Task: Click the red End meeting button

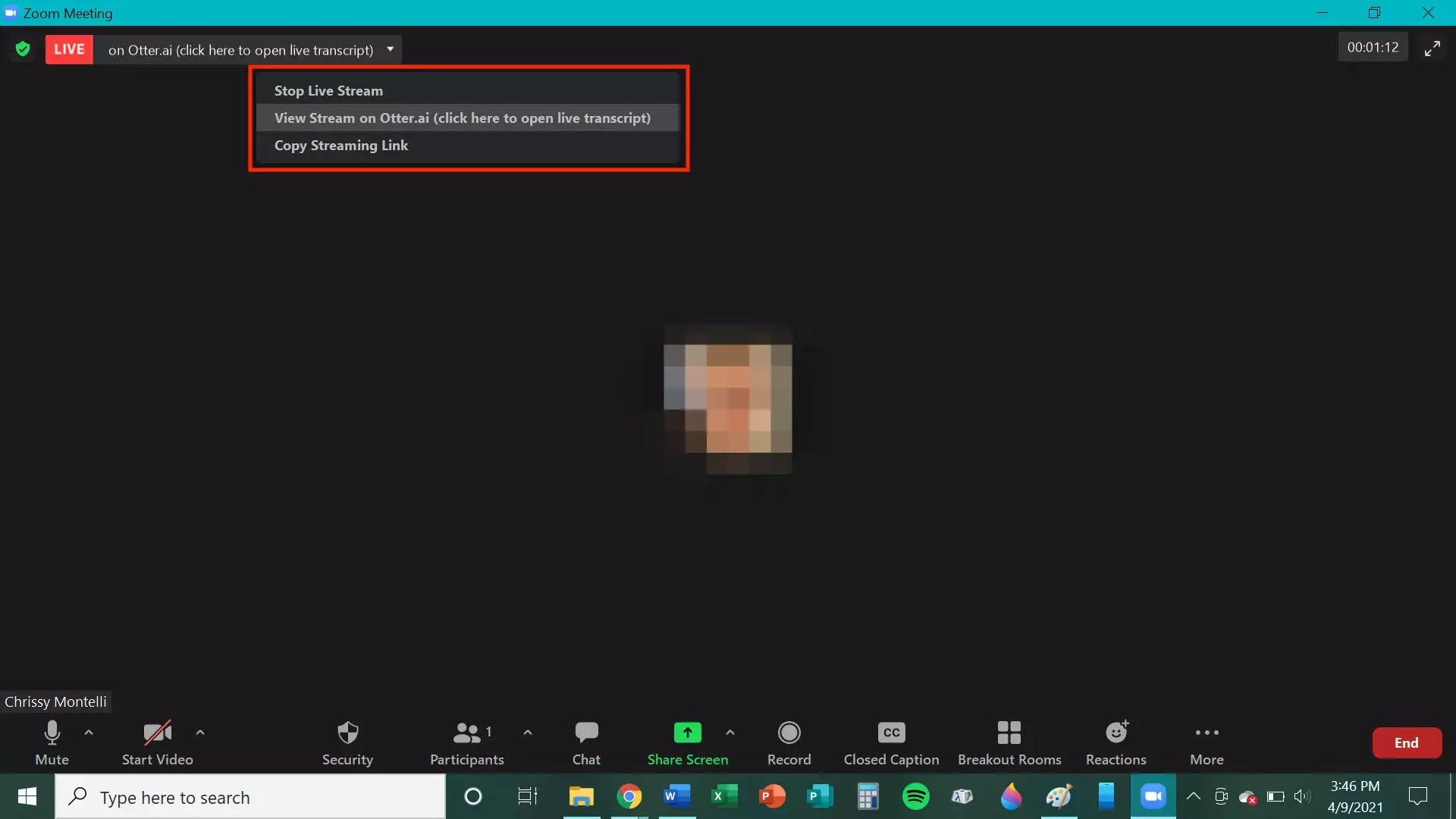Action: pyautogui.click(x=1407, y=743)
